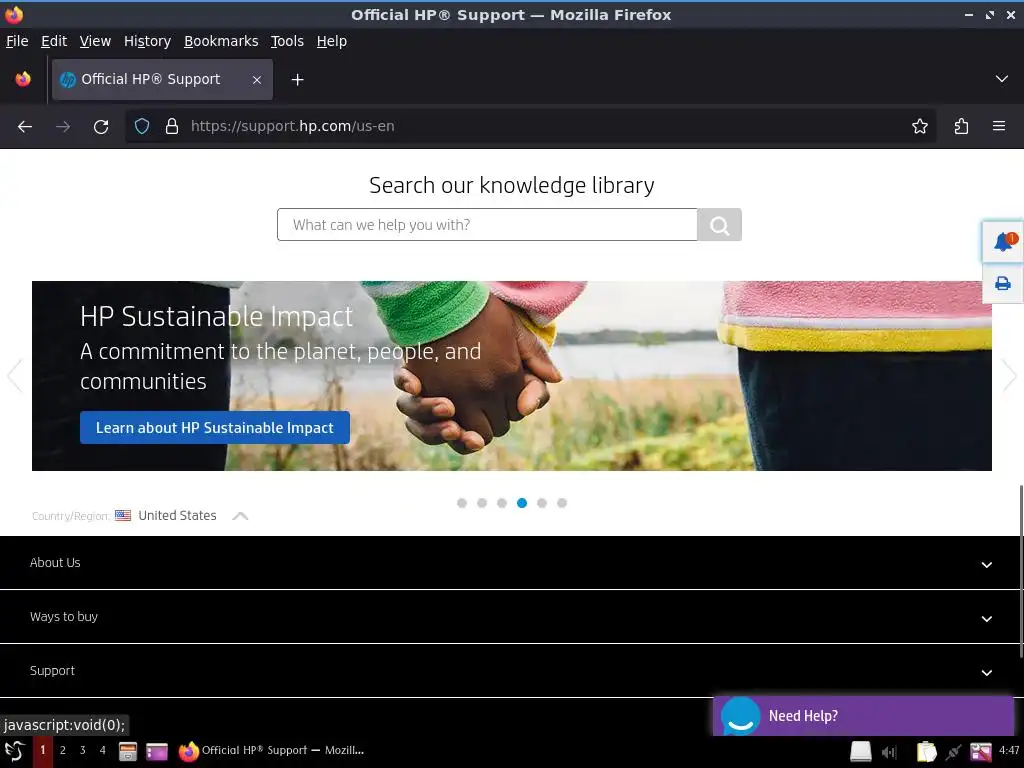
Task: Select the Official HP Support tab
Action: pyautogui.click(x=163, y=80)
